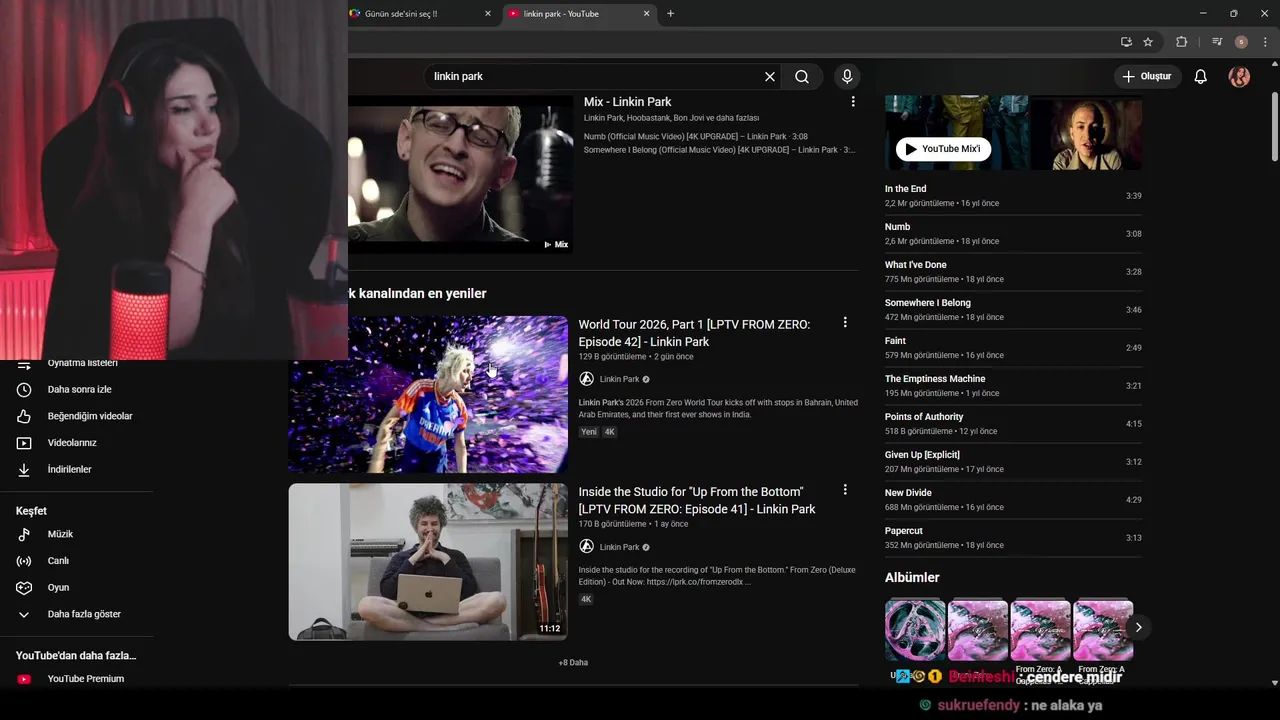This screenshot has width=1280, height=720.
Task: Click YouTube'dan daha fazla heading
Action: [76, 656]
